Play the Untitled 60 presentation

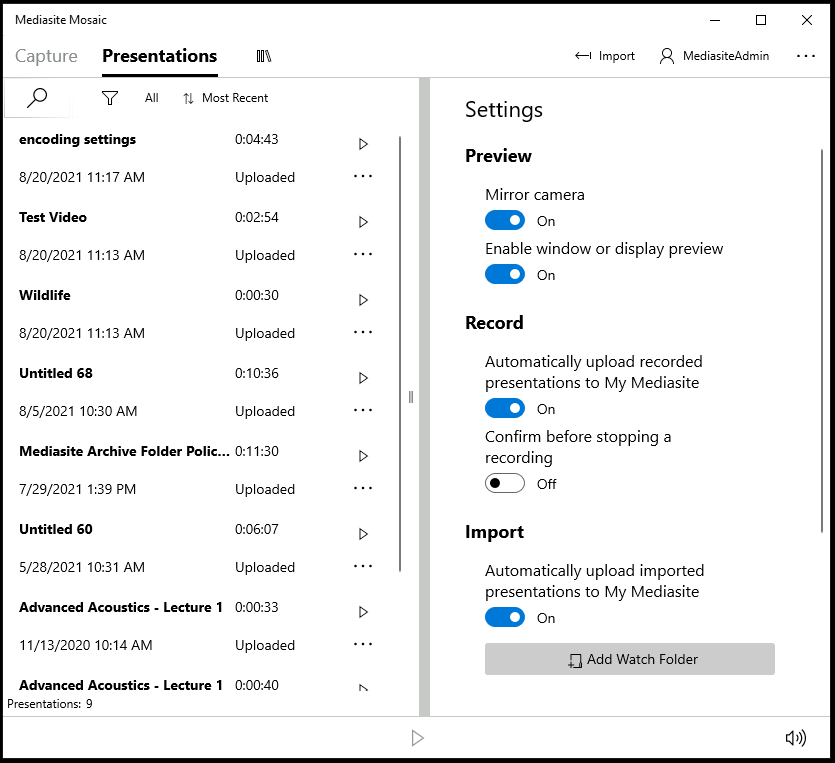363,534
